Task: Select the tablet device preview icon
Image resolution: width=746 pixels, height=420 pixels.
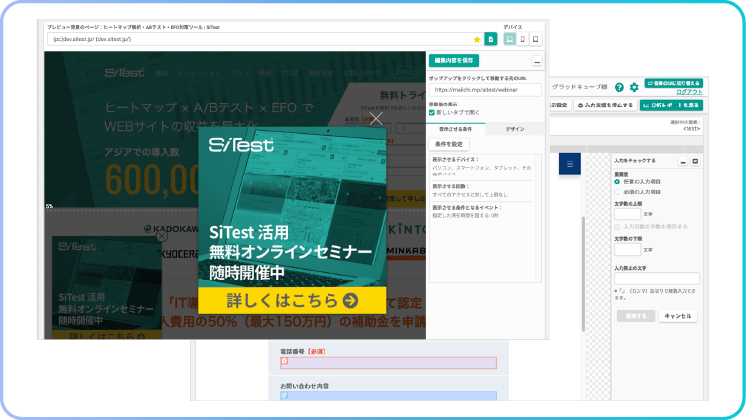Action: pyautogui.click(x=535, y=39)
